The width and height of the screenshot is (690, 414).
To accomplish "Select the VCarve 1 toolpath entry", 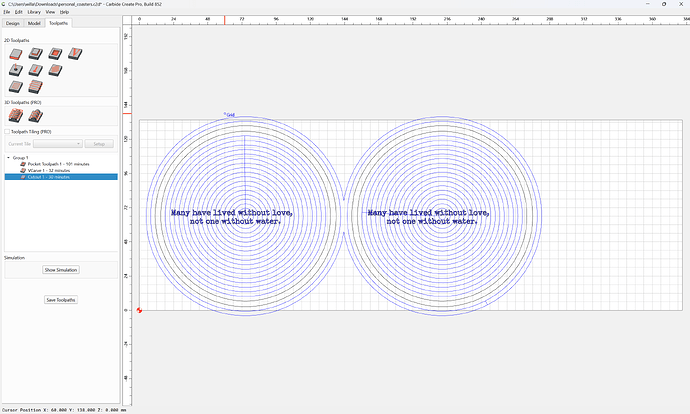I will point(45,170).
